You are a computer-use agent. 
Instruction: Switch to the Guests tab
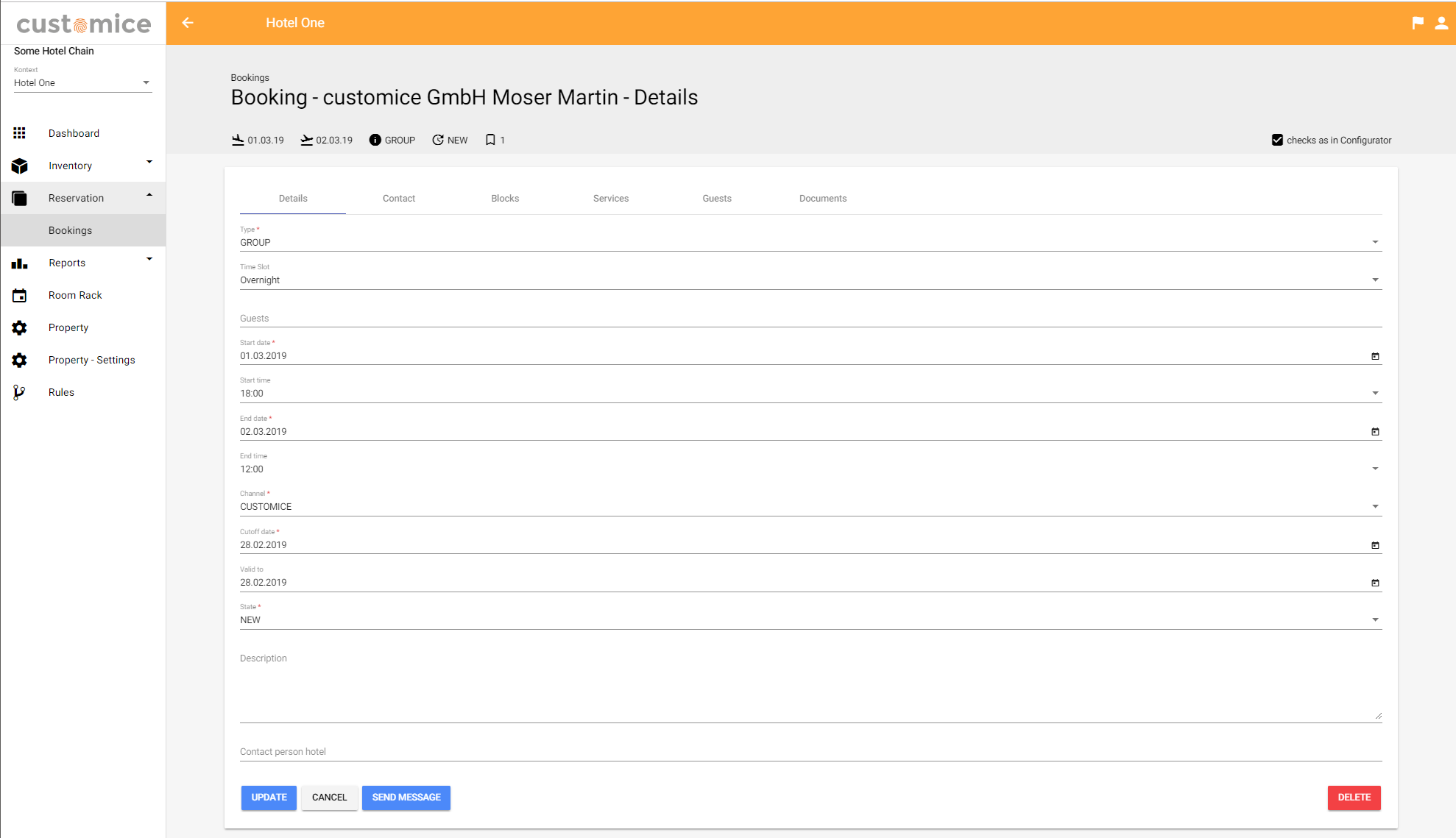(x=717, y=199)
